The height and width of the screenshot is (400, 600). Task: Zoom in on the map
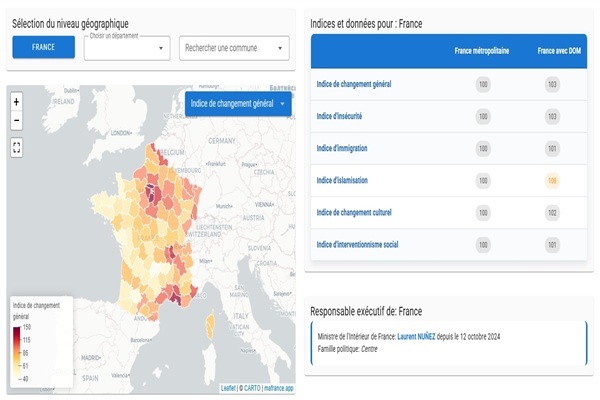pyautogui.click(x=16, y=102)
